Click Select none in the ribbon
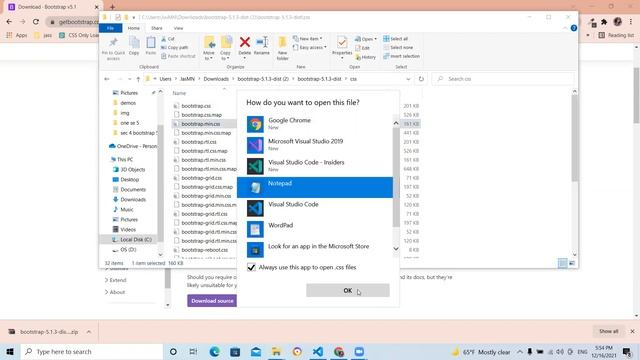This screenshot has height=360, width=640. pyautogui.click(x=398, y=47)
